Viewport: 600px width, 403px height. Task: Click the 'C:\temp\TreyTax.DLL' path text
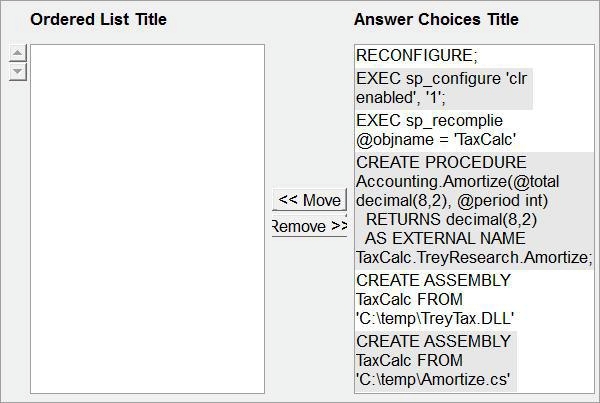coord(435,319)
